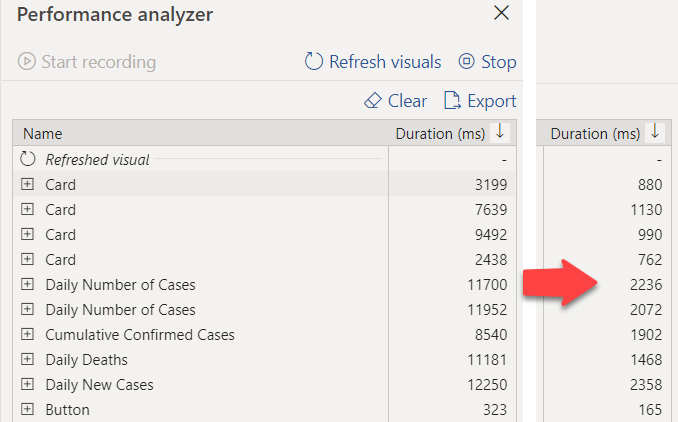Expand the Daily Deaths entry
This screenshot has height=422, width=678.
click(27, 359)
